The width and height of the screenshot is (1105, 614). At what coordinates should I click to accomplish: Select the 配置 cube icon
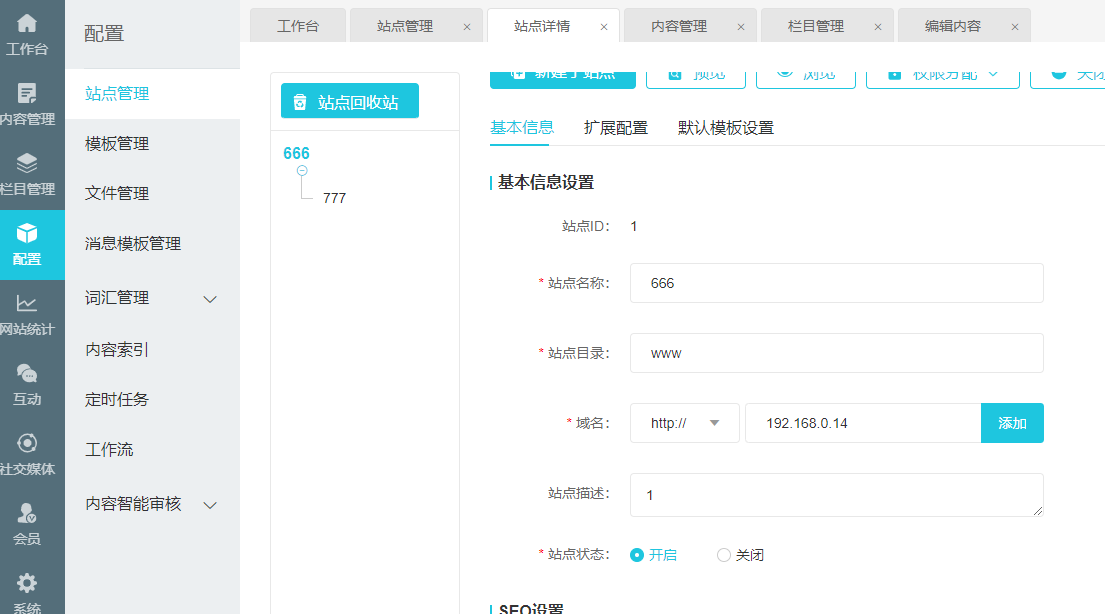coord(27,234)
